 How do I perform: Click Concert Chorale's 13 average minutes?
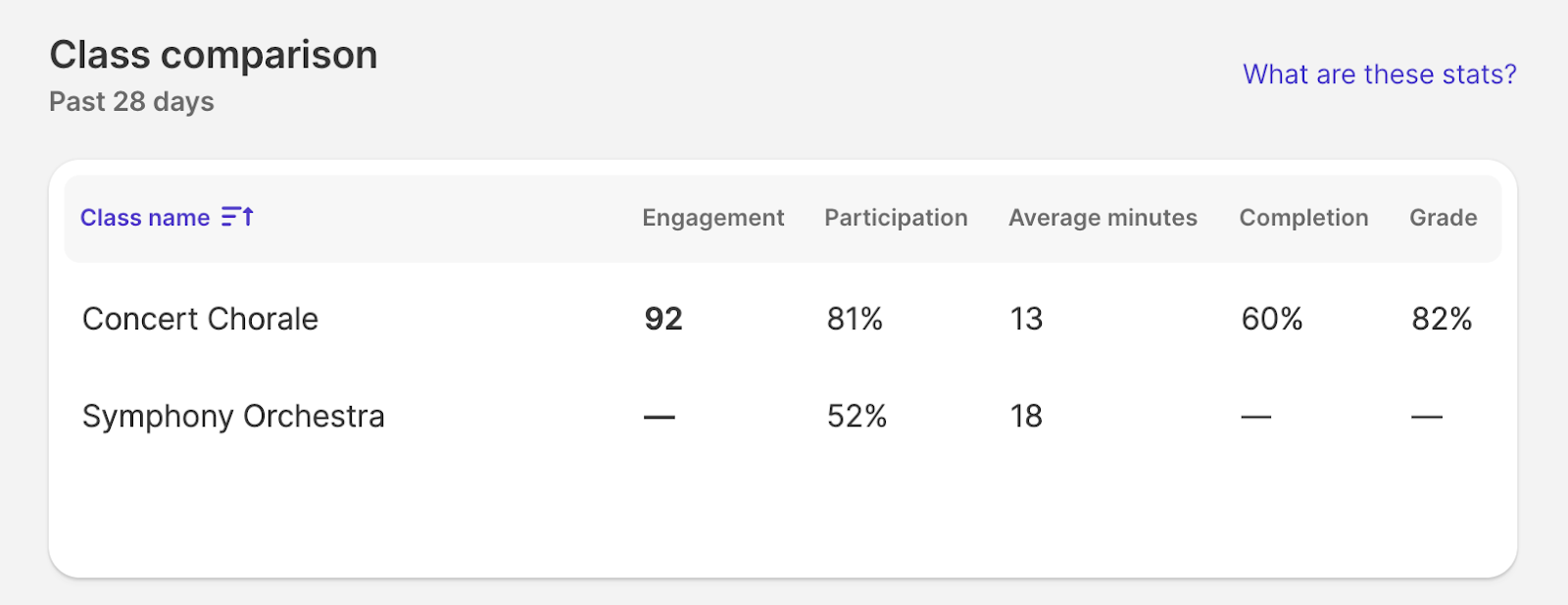1026,319
